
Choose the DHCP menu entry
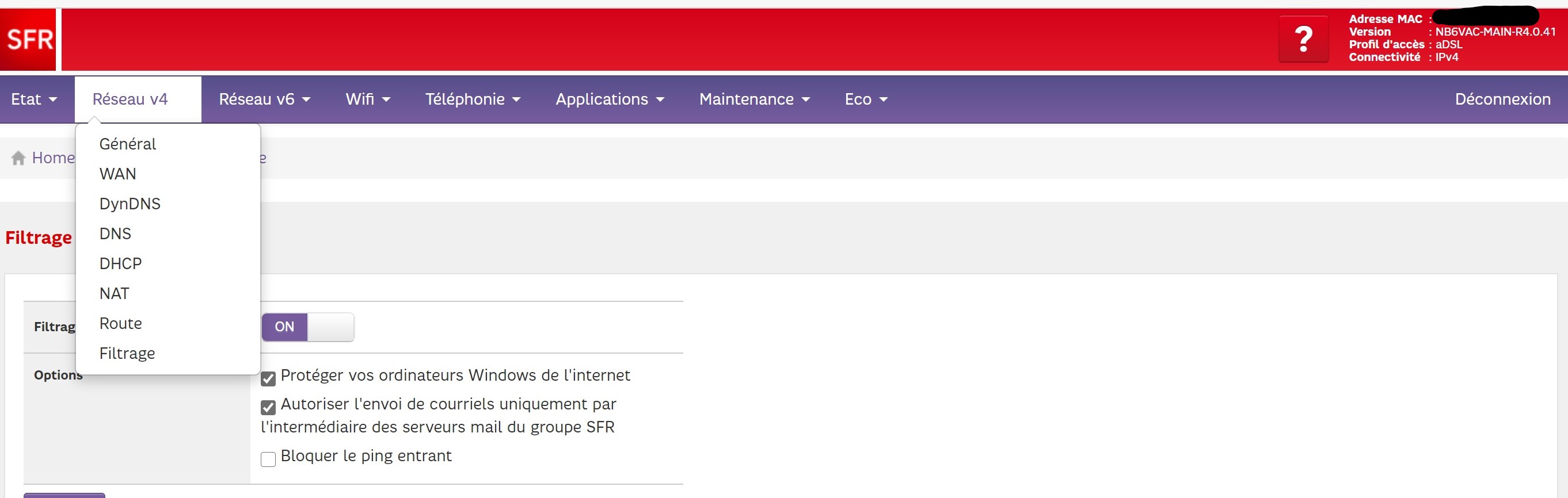pyautogui.click(x=120, y=264)
